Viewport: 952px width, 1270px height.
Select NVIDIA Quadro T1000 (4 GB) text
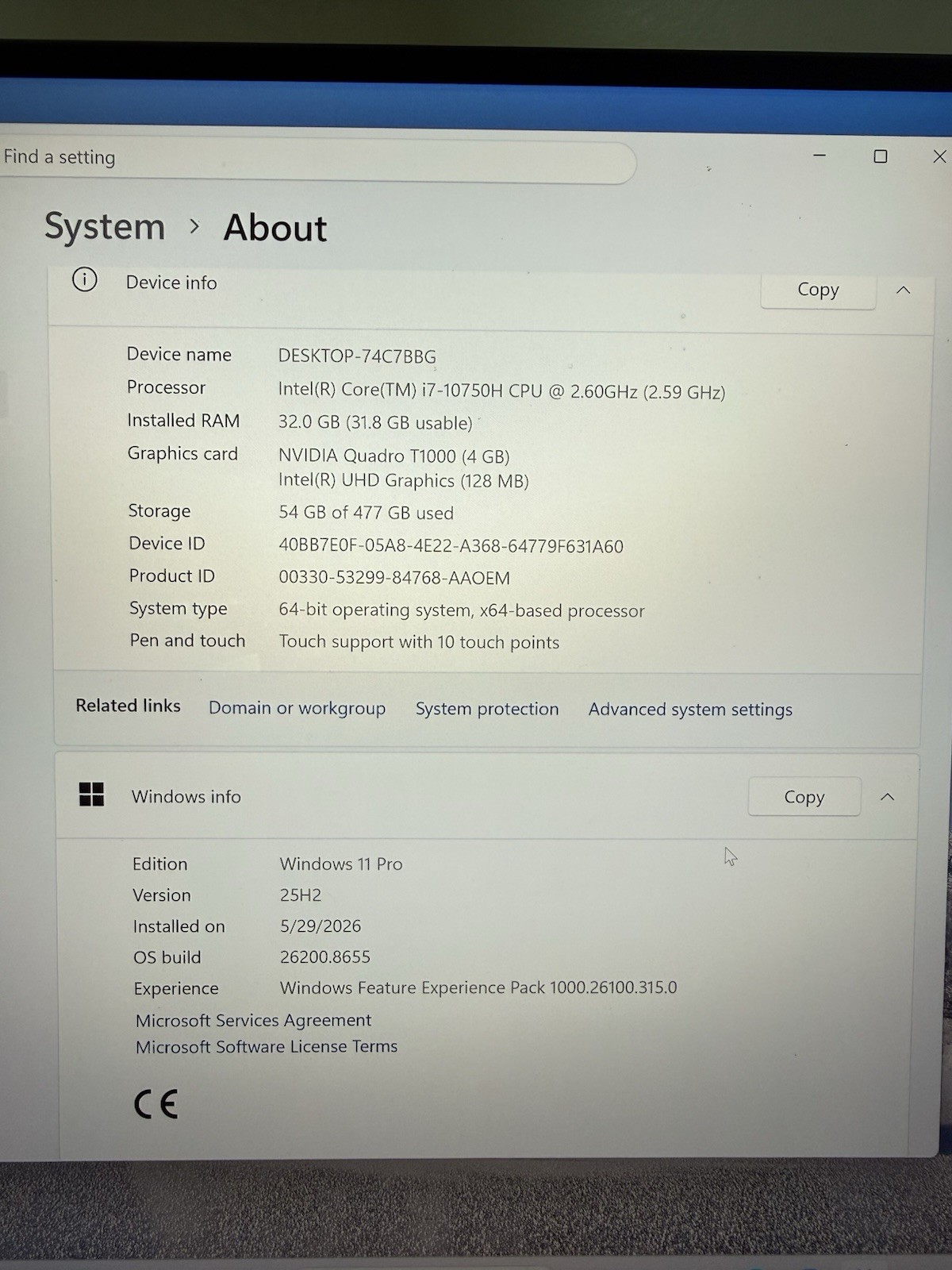tap(393, 456)
